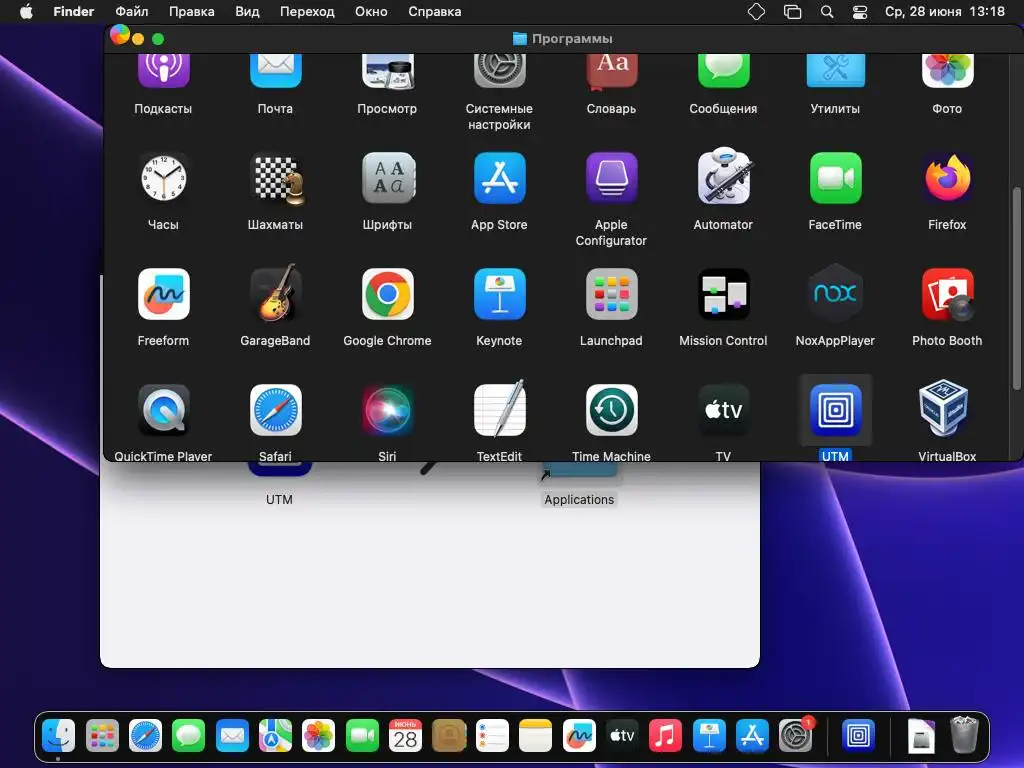1024x768 pixels.
Task: Open Reminders from the Dock
Action: (x=492, y=736)
